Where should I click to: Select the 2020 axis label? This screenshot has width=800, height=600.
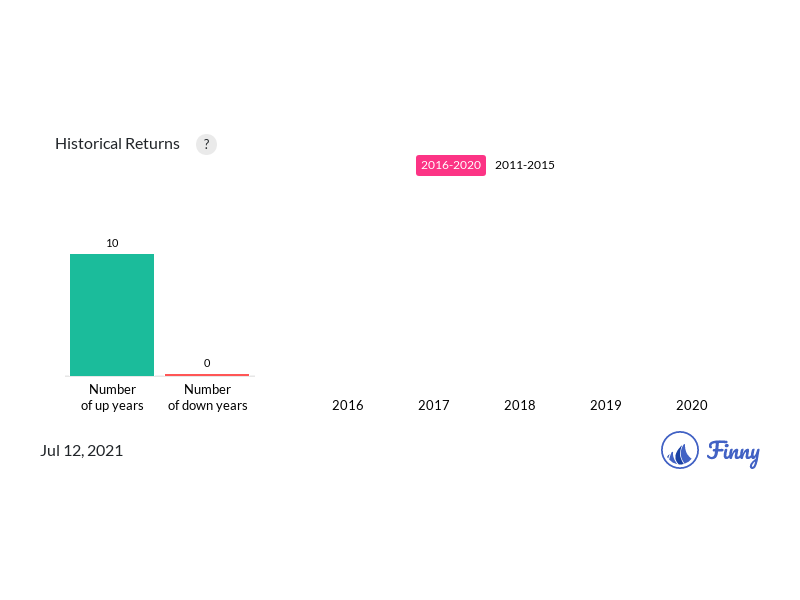pyautogui.click(x=691, y=405)
